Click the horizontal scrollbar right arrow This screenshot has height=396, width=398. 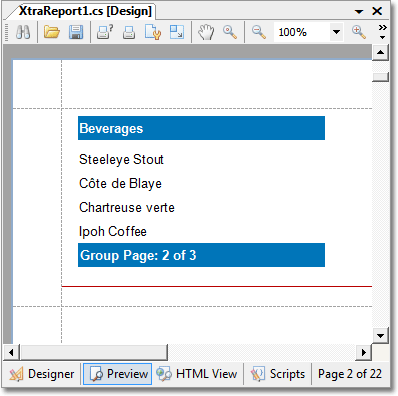pyautogui.click(x=364, y=352)
